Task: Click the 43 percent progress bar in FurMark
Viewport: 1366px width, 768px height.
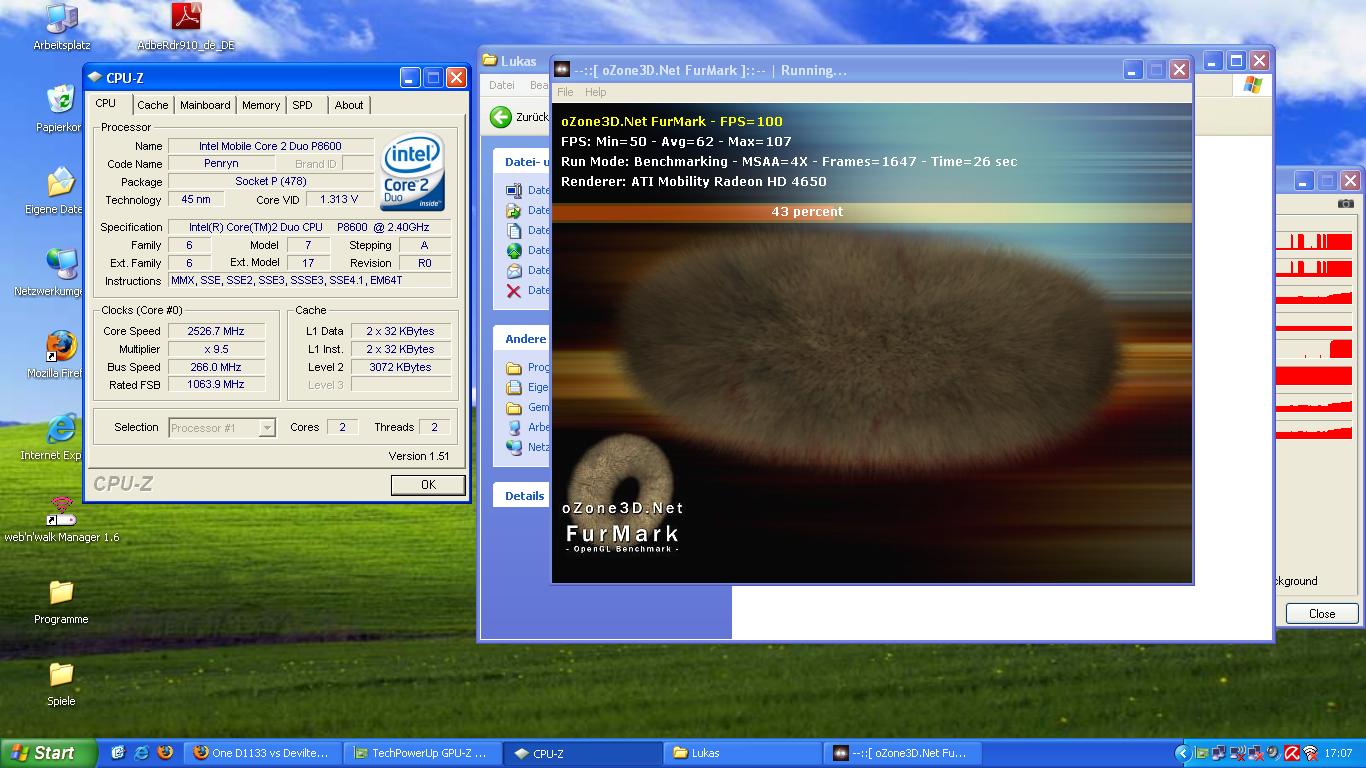Action: click(x=872, y=212)
